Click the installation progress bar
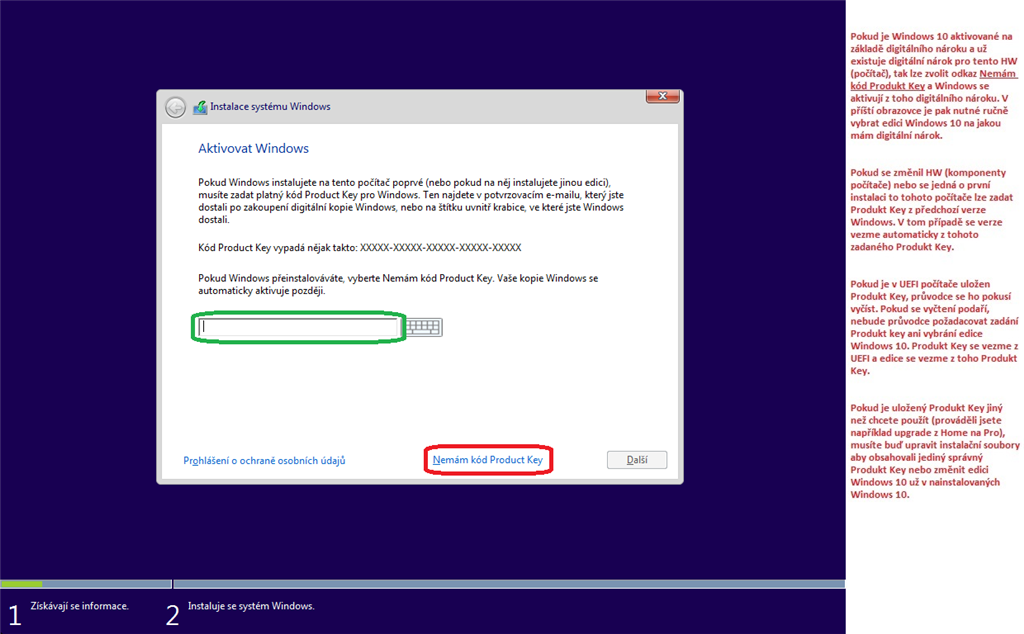Screen dimensions: 1024x634 pos(423,584)
